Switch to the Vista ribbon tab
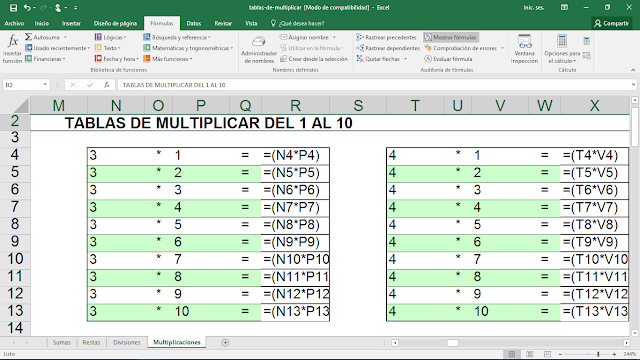The height and width of the screenshot is (360, 640). tap(251, 24)
